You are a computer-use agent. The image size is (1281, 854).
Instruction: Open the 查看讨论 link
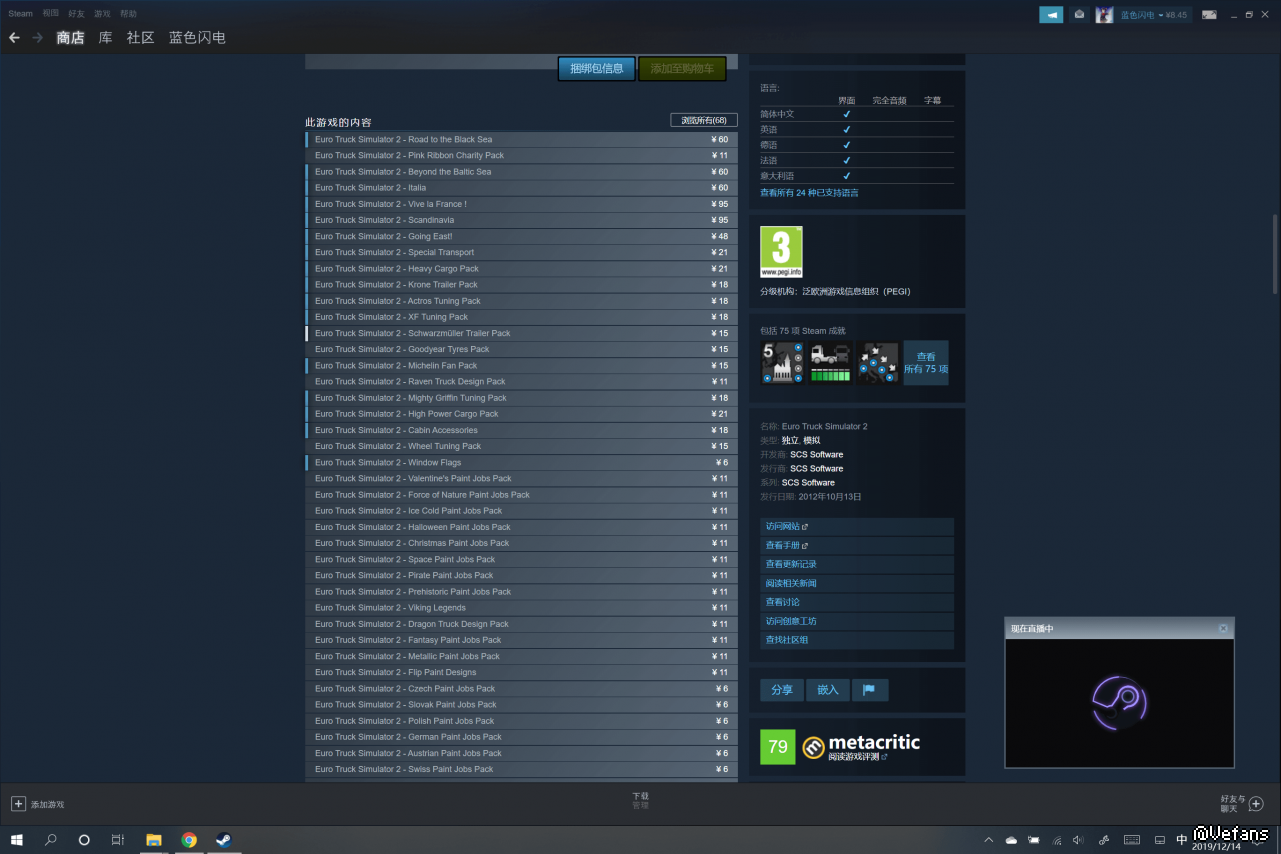click(x=857, y=603)
